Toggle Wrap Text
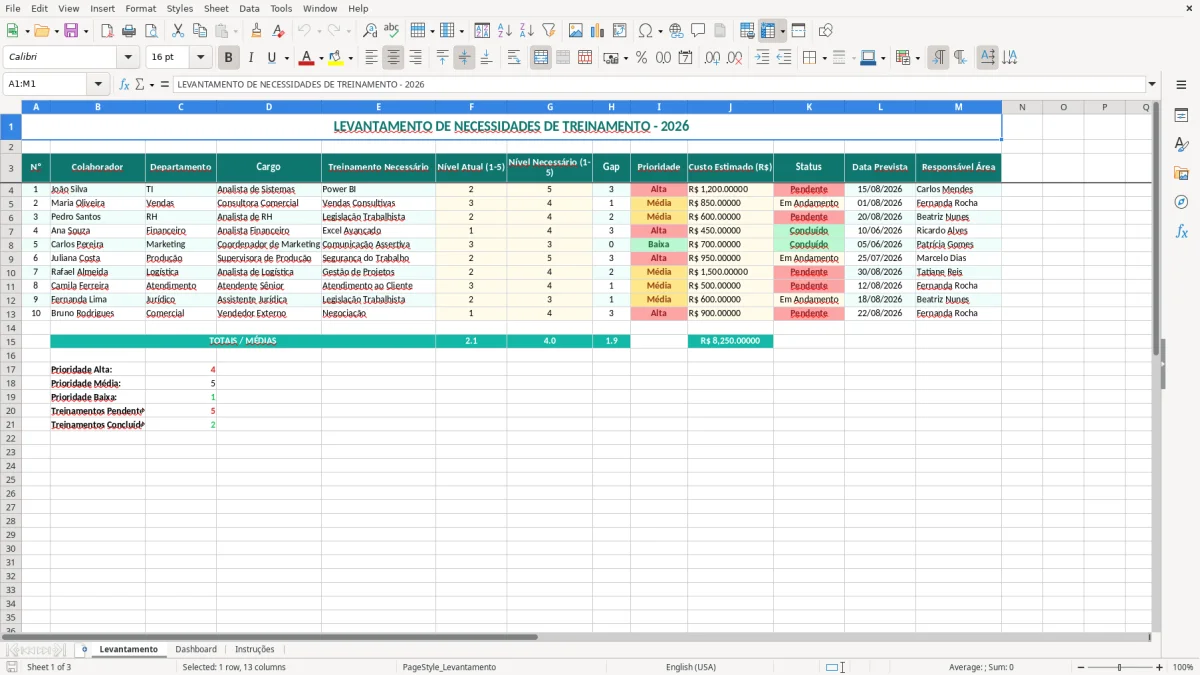 (x=514, y=58)
